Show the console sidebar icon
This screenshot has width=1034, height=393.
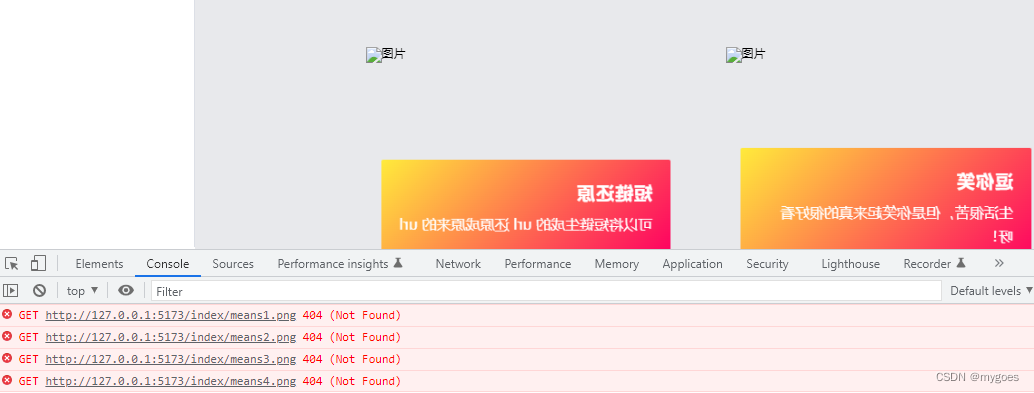click(x=11, y=290)
